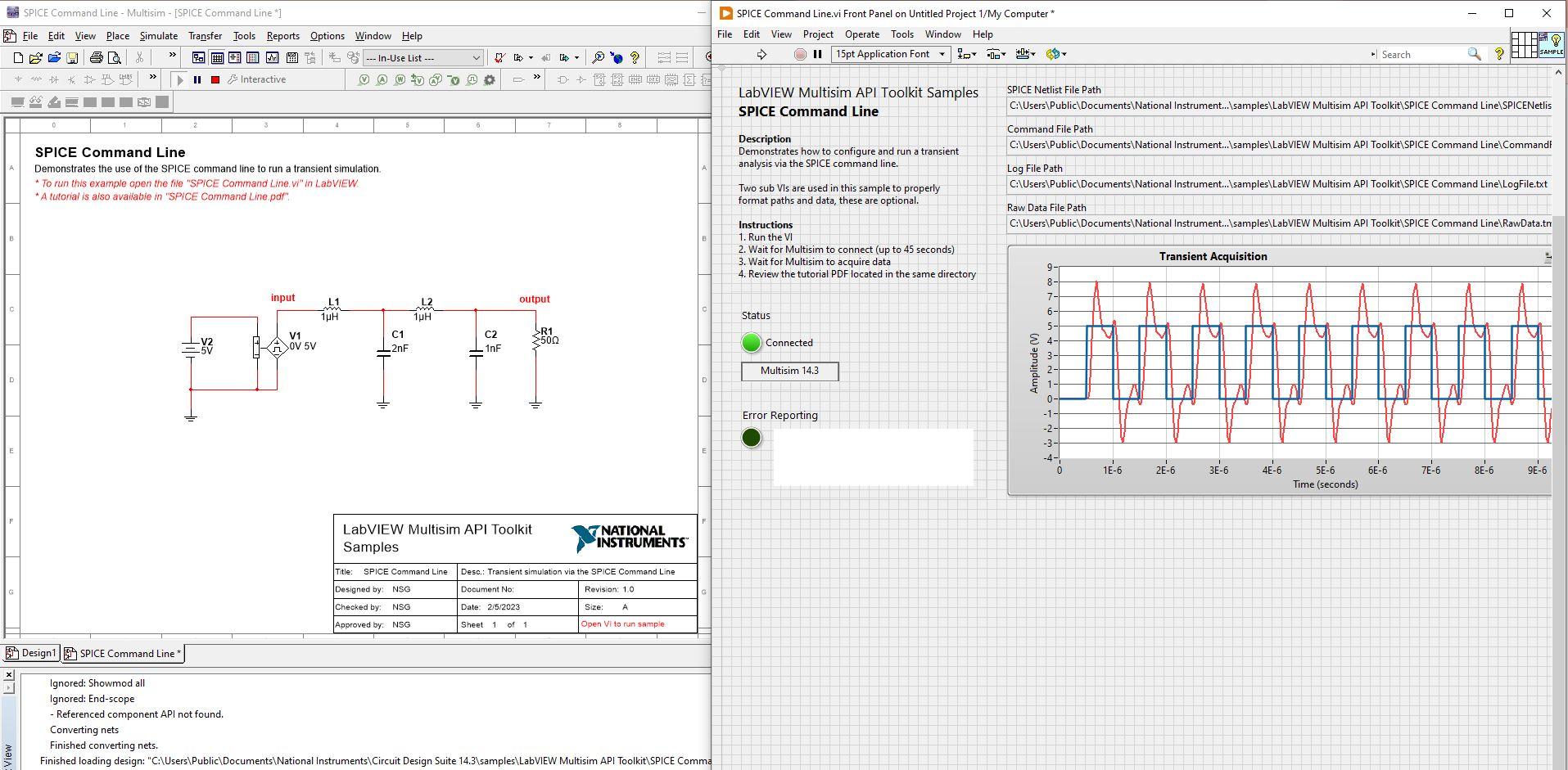The image size is (1568, 770).
Task: Click the Command File Path field
Action: [1279, 145]
